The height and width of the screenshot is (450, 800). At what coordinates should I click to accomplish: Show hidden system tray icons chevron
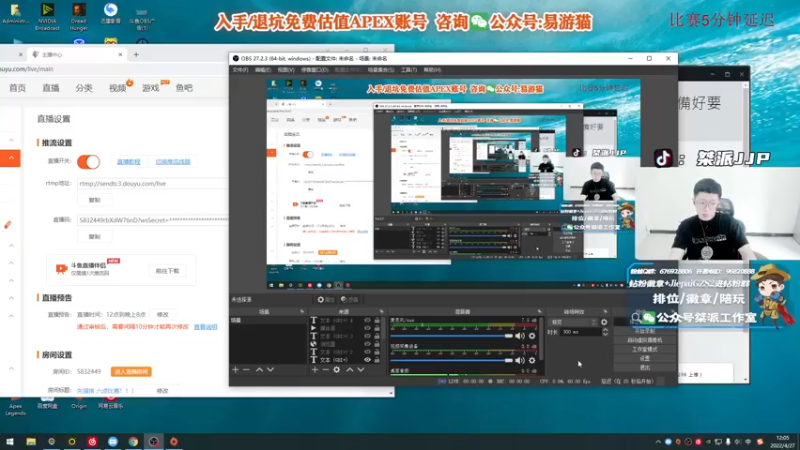(x=658, y=442)
